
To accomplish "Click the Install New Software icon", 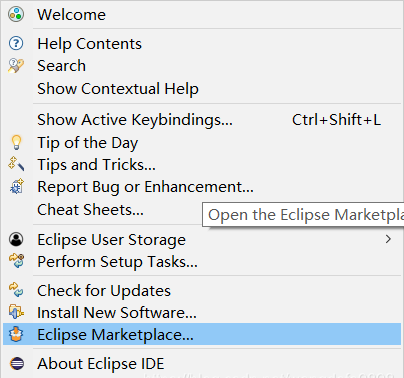I will click(x=16, y=312).
